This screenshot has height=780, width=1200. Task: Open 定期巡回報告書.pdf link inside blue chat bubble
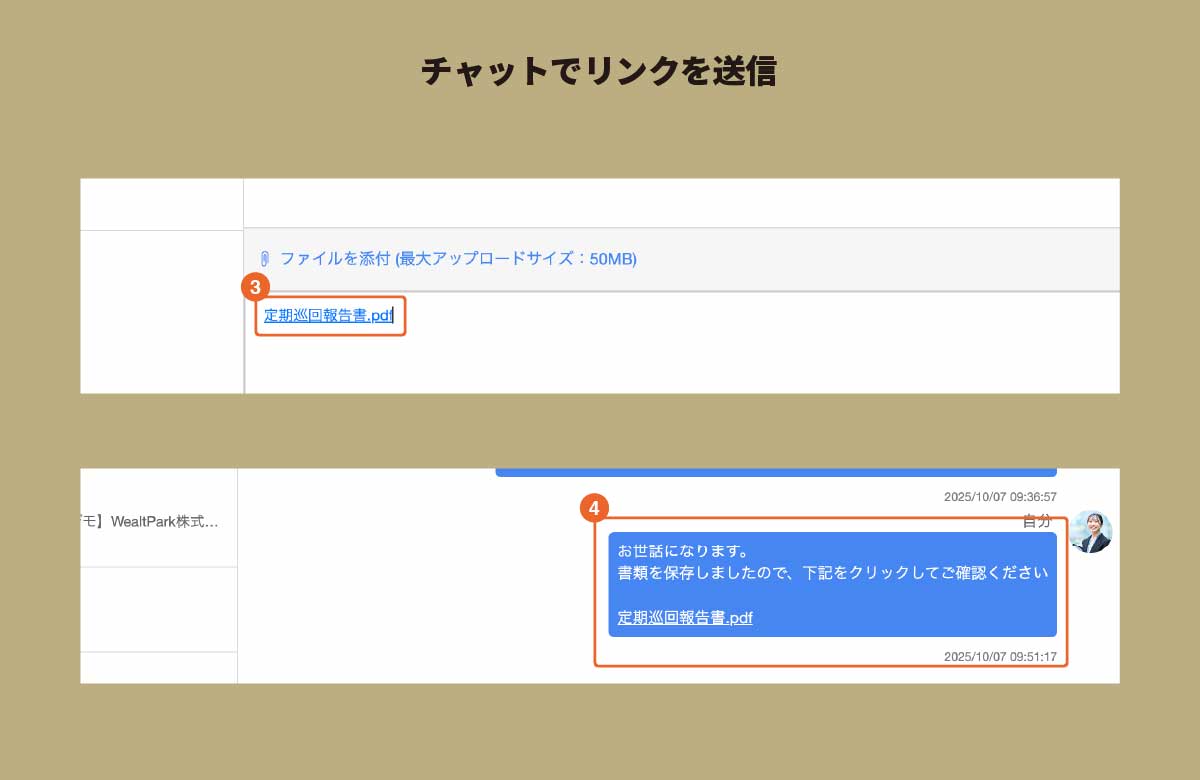[x=685, y=618]
